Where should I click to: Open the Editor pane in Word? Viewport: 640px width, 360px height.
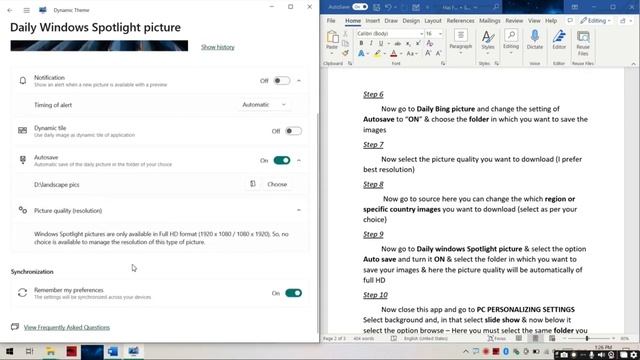click(x=559, y=40)
